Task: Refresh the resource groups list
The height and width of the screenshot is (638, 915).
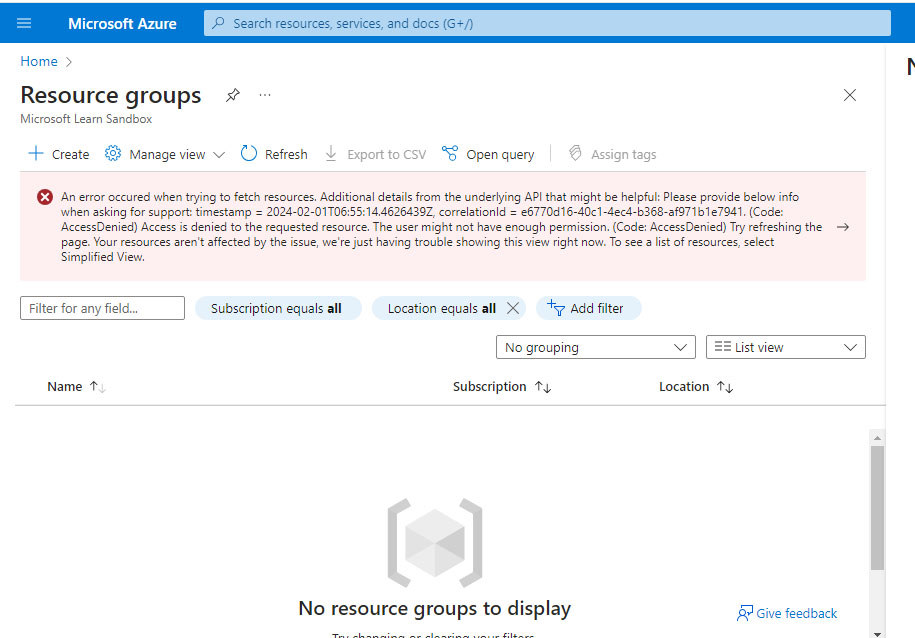Action: tap(274, 154)
